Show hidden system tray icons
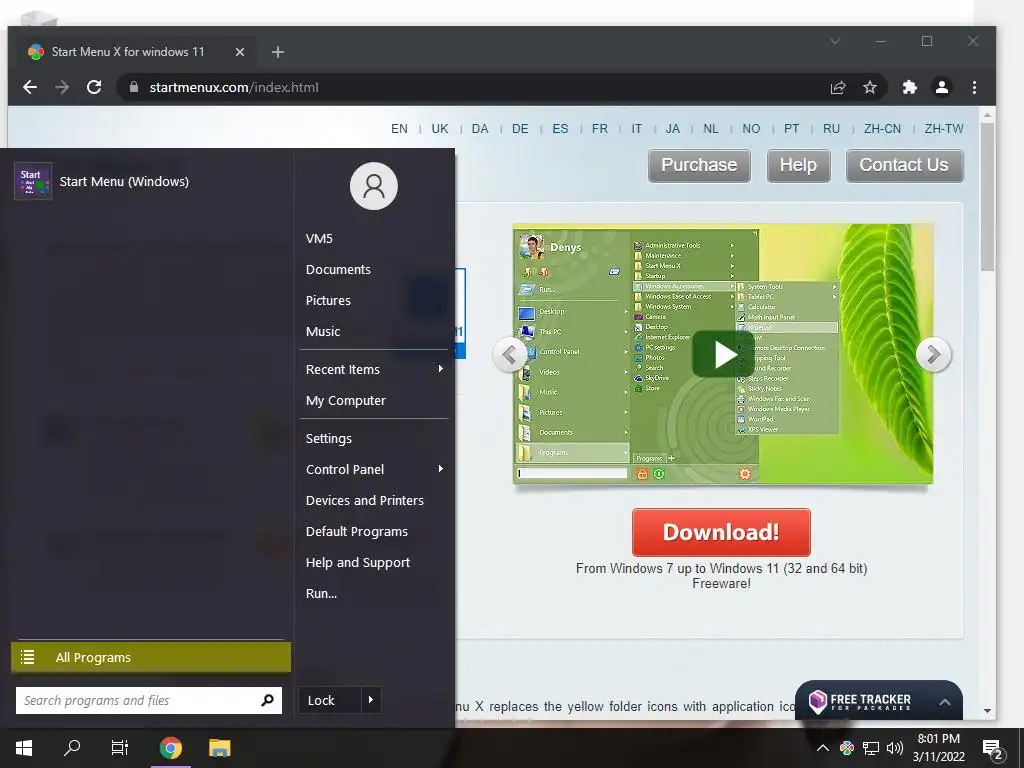The width and height of the screenshot is (1024, 768). tap(823, 748)
